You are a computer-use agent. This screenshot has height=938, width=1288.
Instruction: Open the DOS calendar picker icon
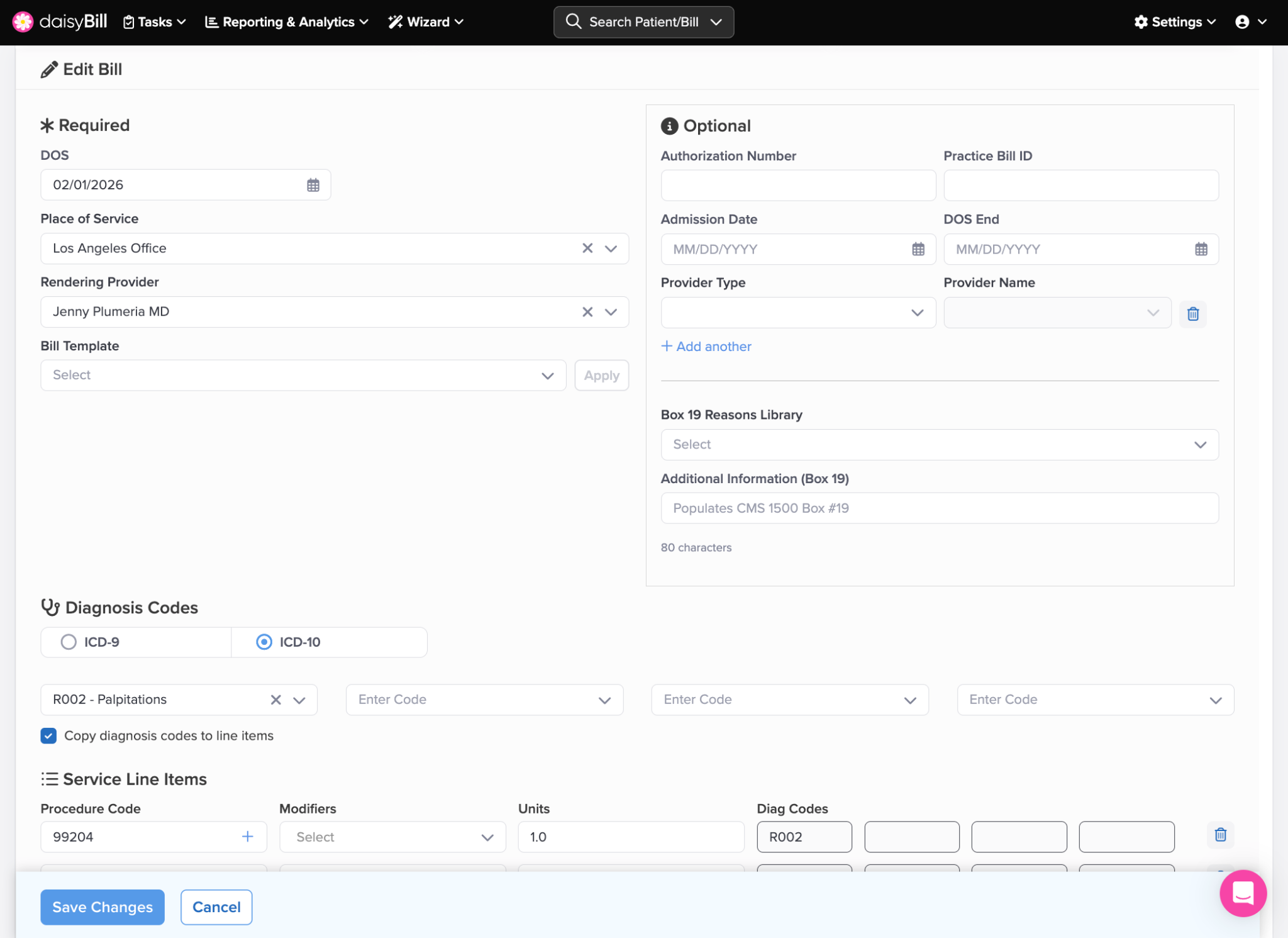point(313,185)
